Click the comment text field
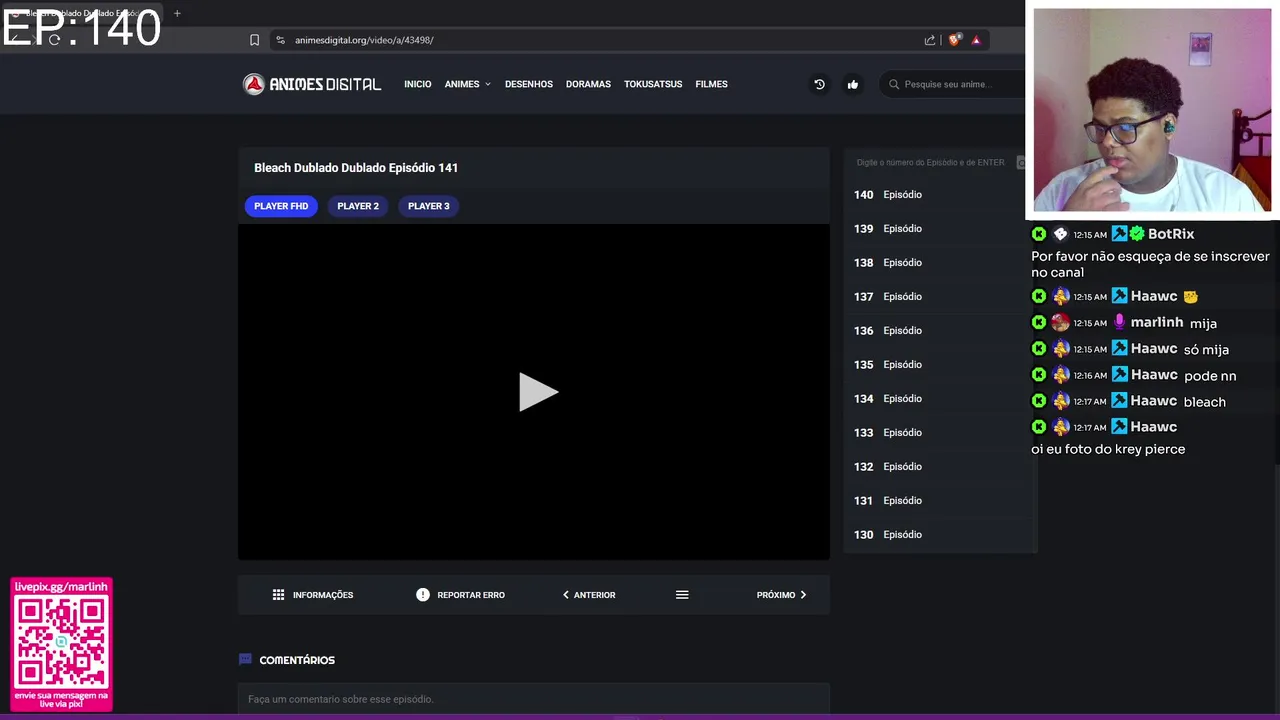 point(533,699)
